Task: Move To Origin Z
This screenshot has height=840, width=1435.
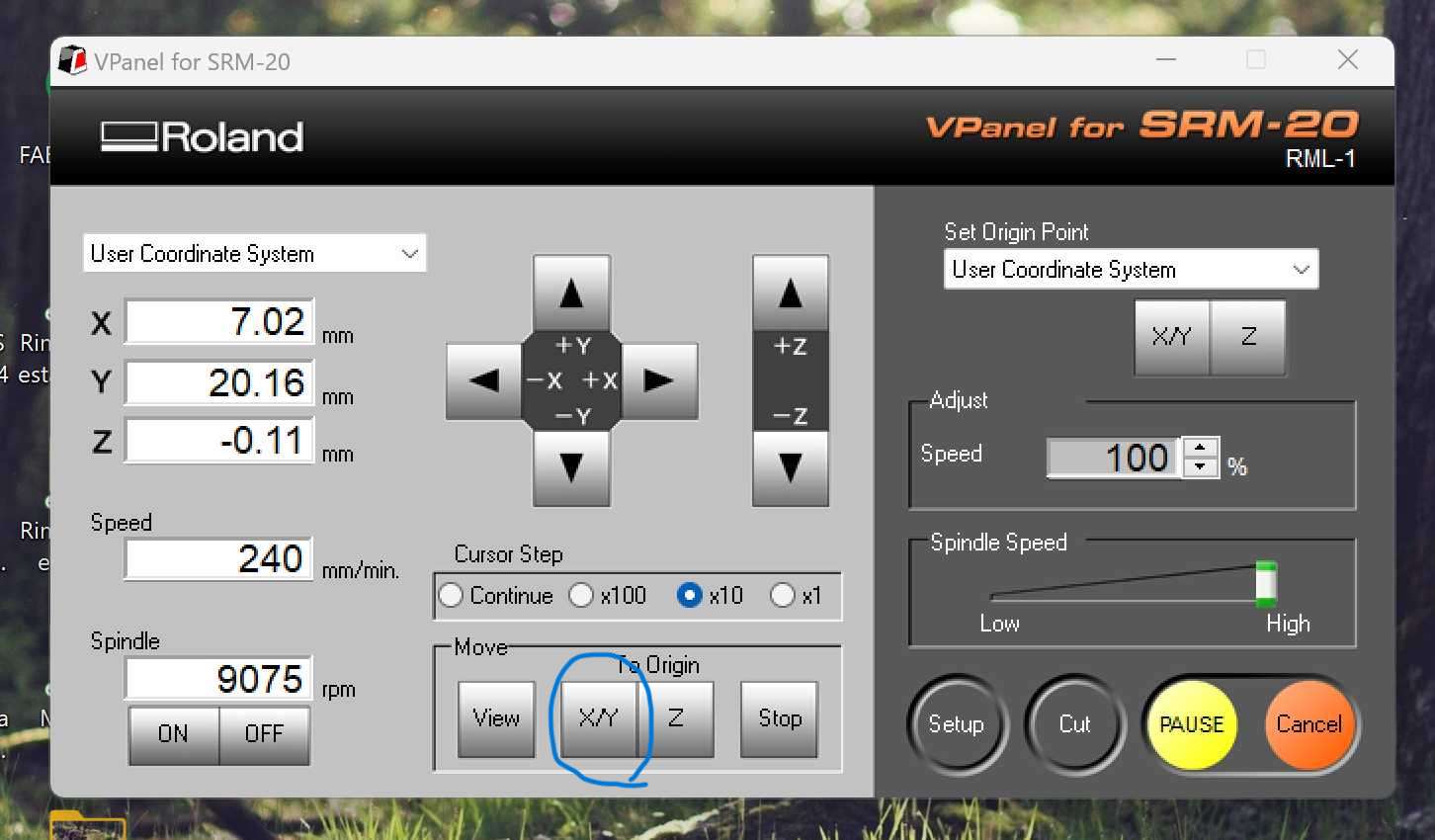Action: pyautogui.click(x=676, y=718)
